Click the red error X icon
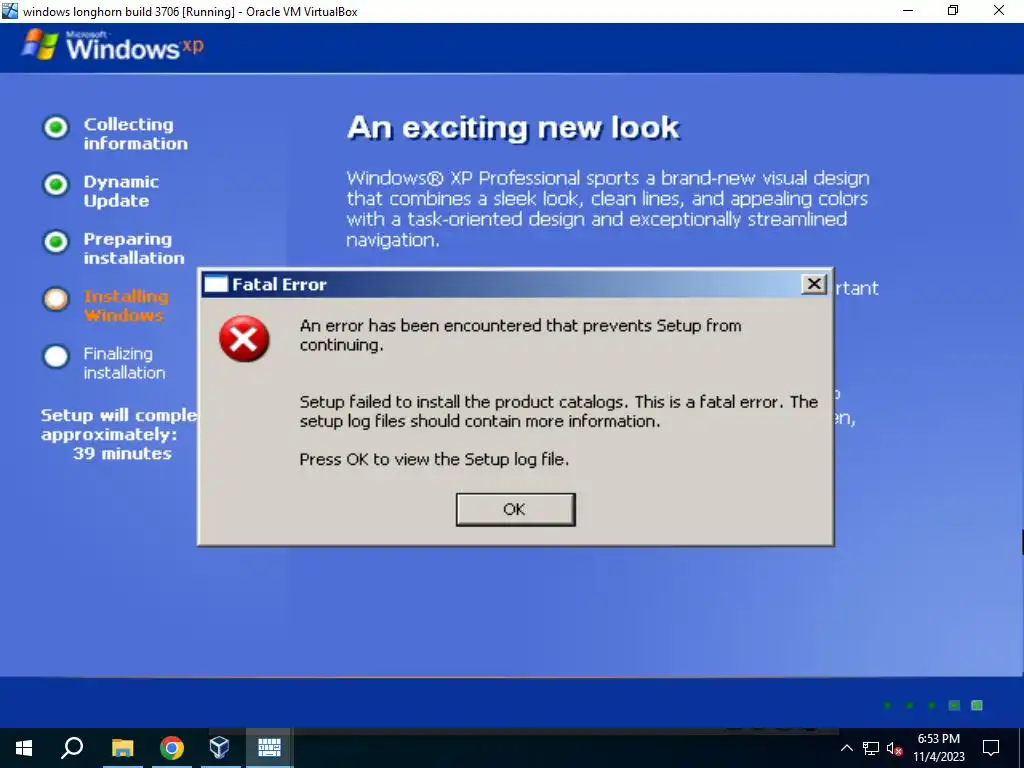Image resolution: width=1024 pixels, height=768 pixels. pyautogui.click(x=244, y=339)
